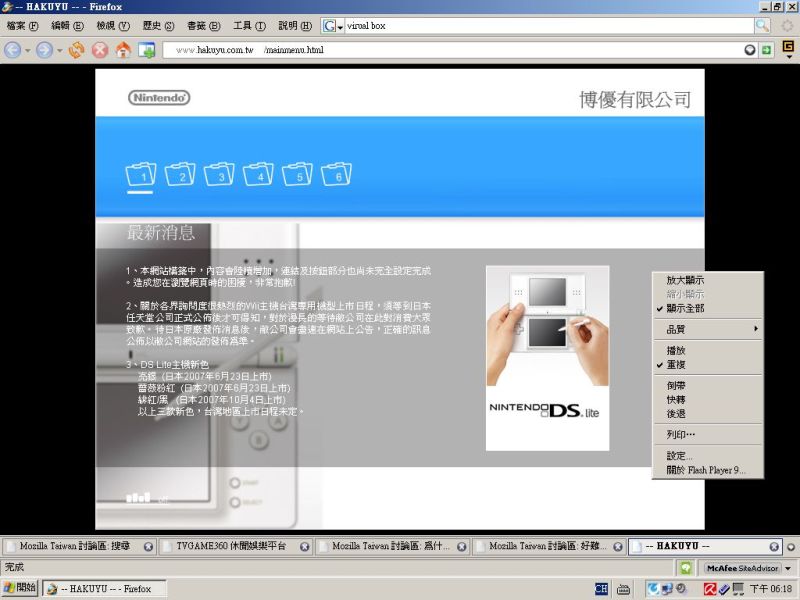Toggle 顯示全部 checked menu item
This screenshot has height=600, width=800.
[708, 308]
